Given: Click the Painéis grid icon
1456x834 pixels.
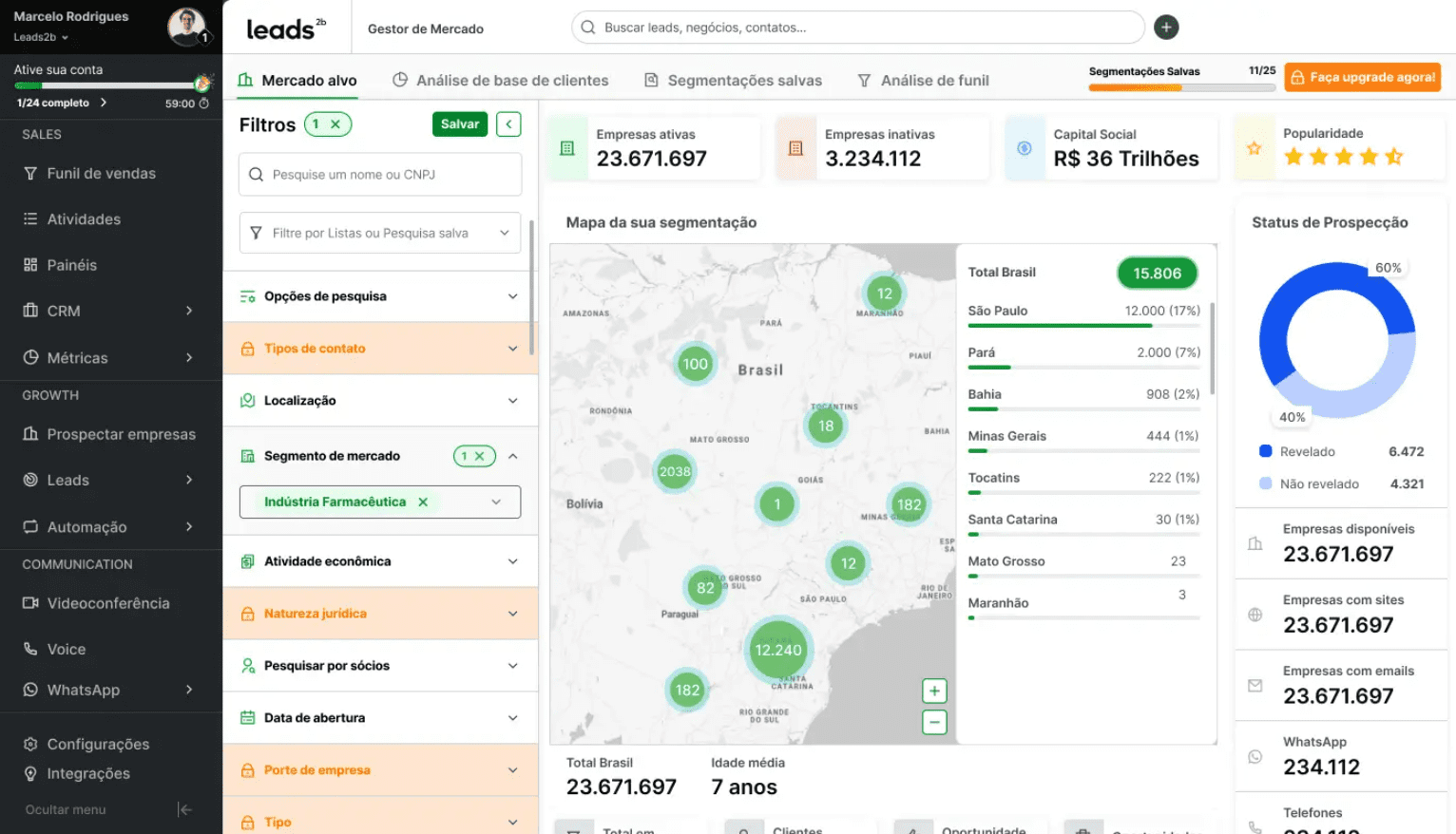Looking at the screenshot, I should [30, 265].
